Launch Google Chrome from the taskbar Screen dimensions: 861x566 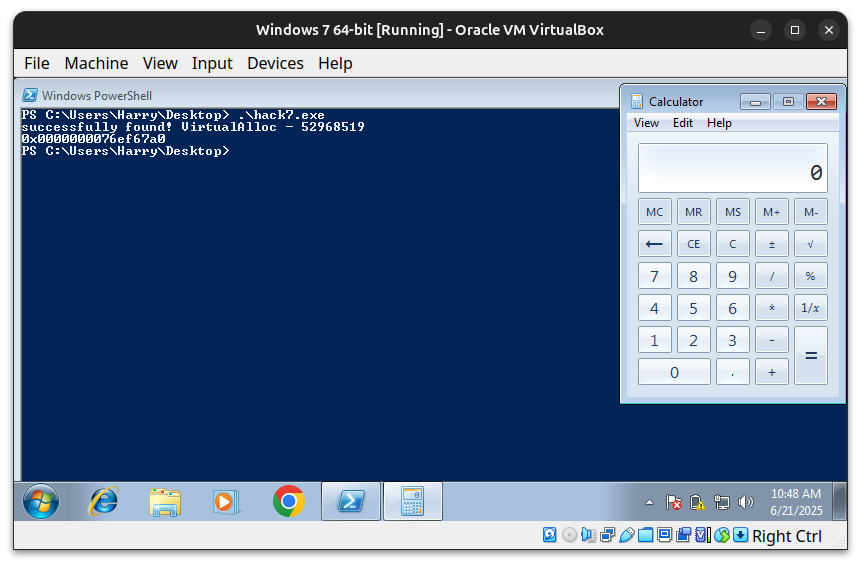point(288,501)
